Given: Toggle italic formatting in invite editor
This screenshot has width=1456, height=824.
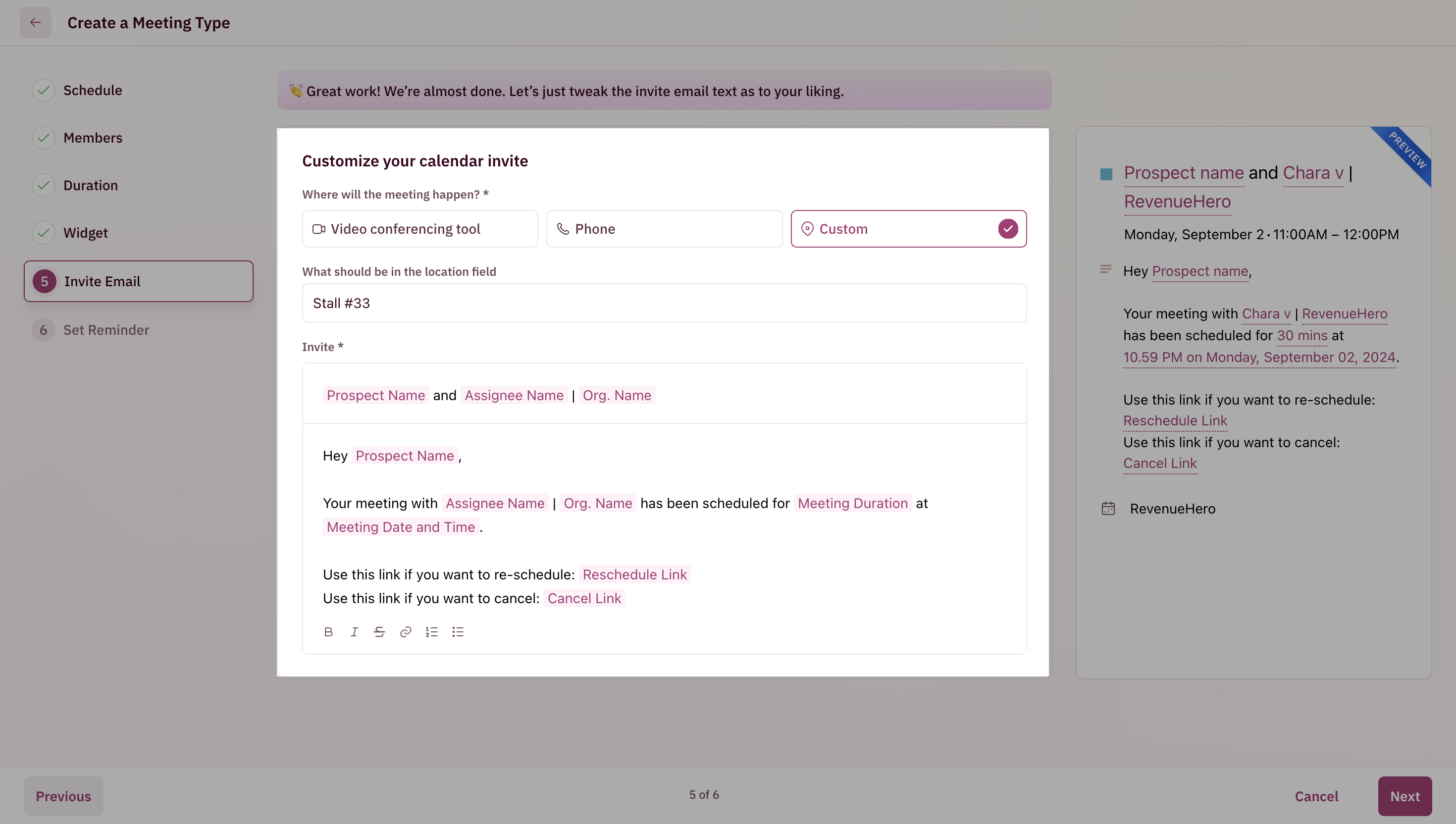Looking at the screenshot, I should coord(354,632).
